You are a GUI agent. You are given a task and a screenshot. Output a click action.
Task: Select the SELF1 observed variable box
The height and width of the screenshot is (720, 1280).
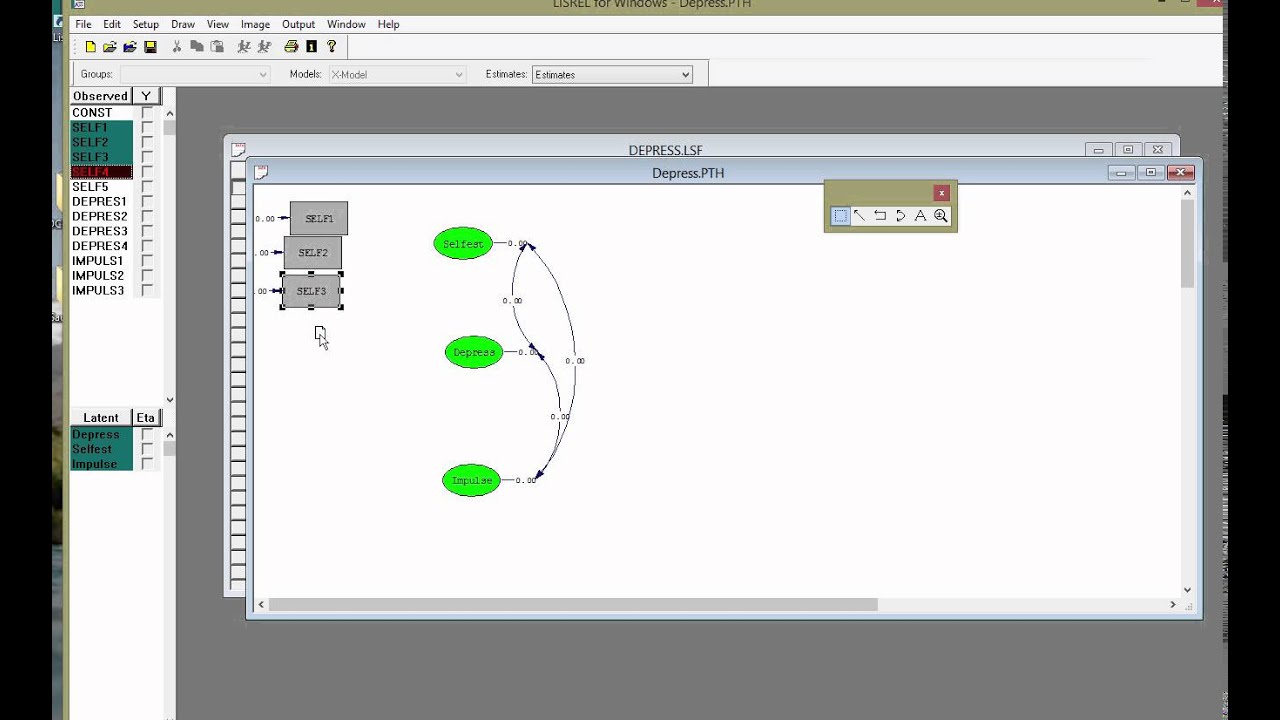[x=319, y=219]
